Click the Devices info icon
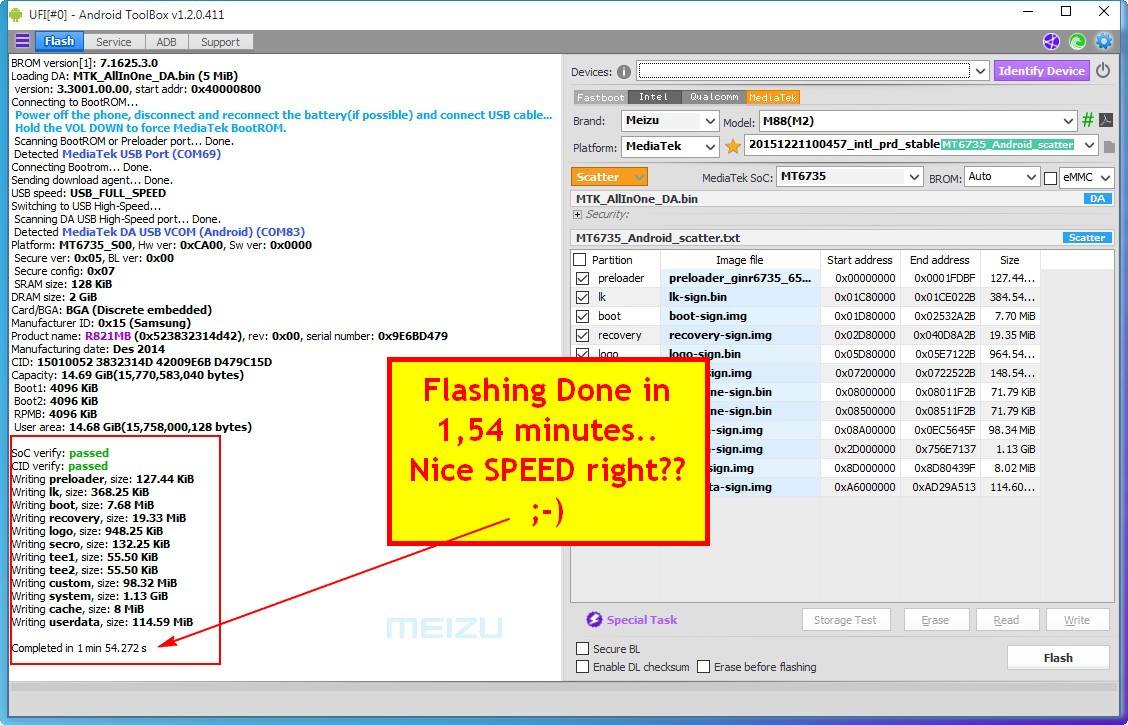The width and height of the screenshot is (1128, 725). pyautogui.click(x=624, y=72)
